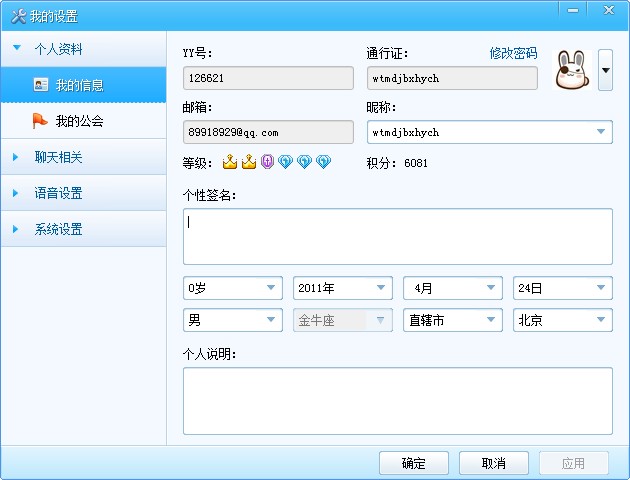The image size is (630, 480).
Task: Confirm settings with the 确定 button
Action: coord(414,463)
